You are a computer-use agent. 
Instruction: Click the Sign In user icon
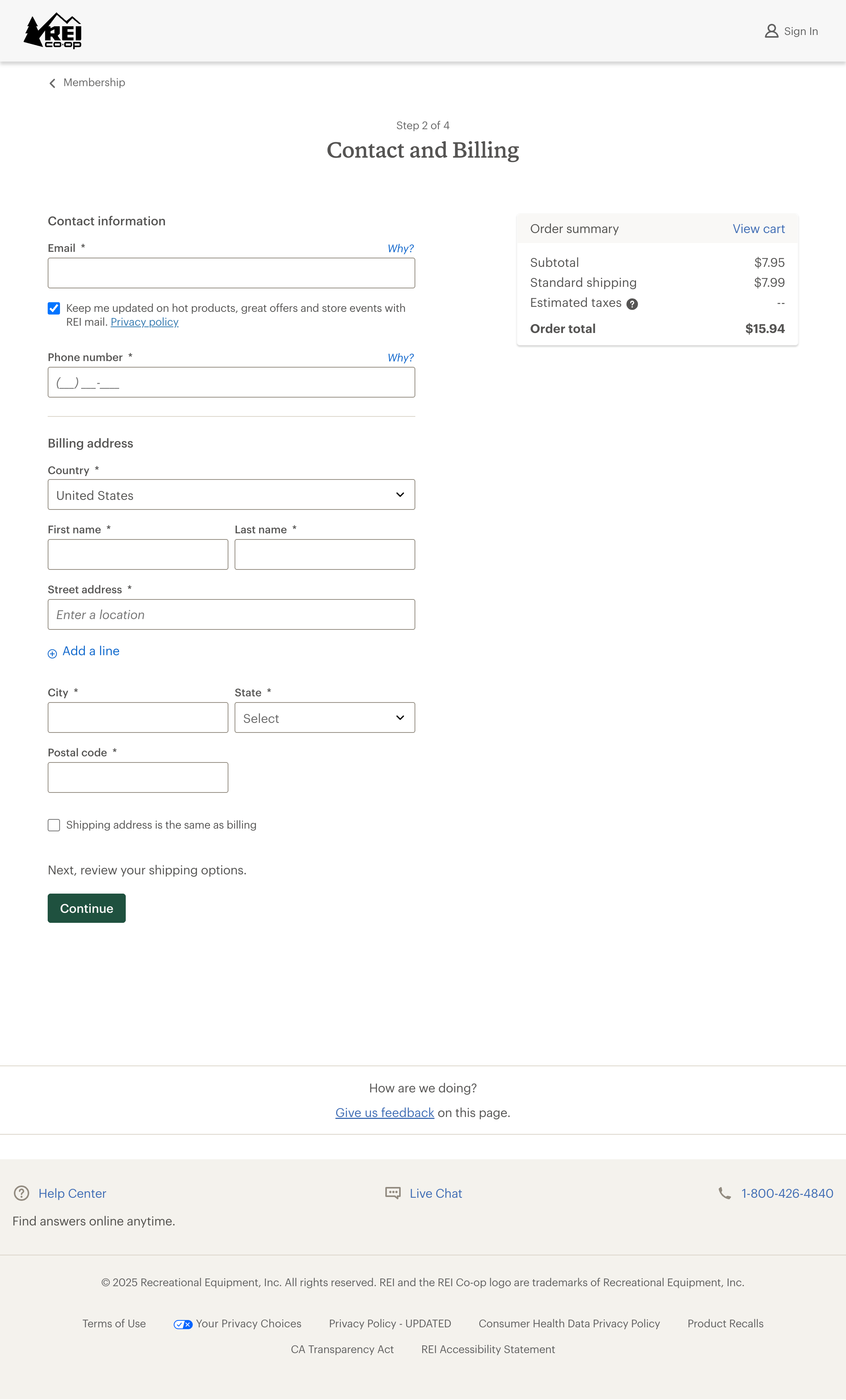pyautogui.click(x=771, y=31)
